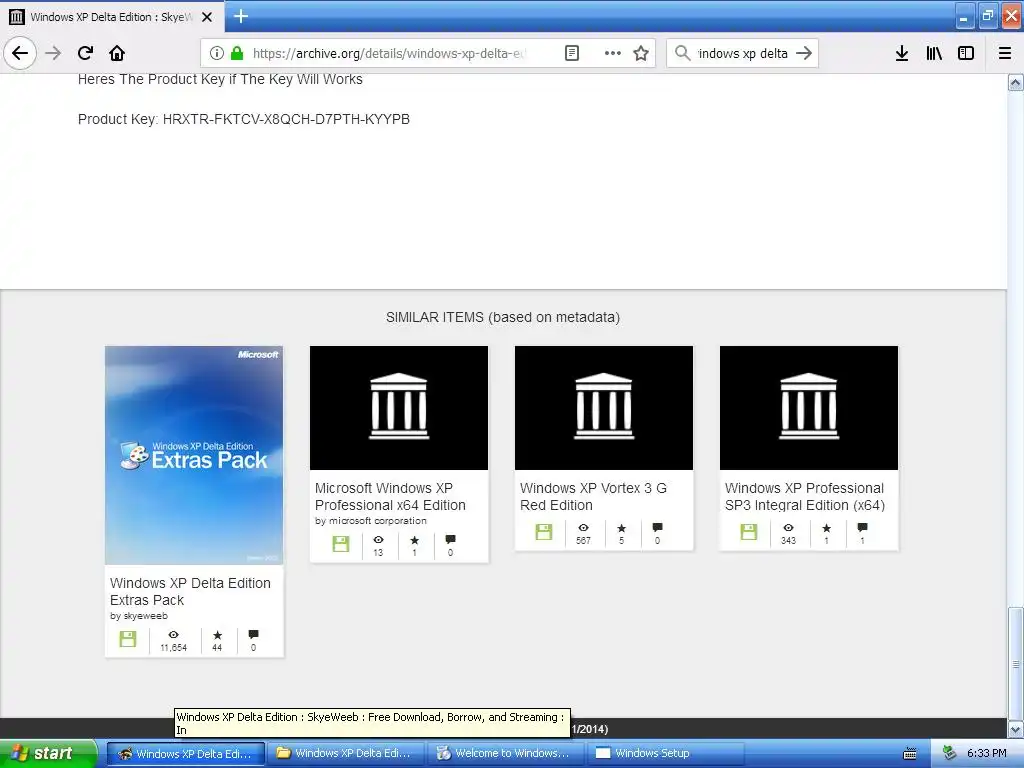Click the system tray clock 6:33 PM
This screenshot has width=1024, height=768.
986,753
